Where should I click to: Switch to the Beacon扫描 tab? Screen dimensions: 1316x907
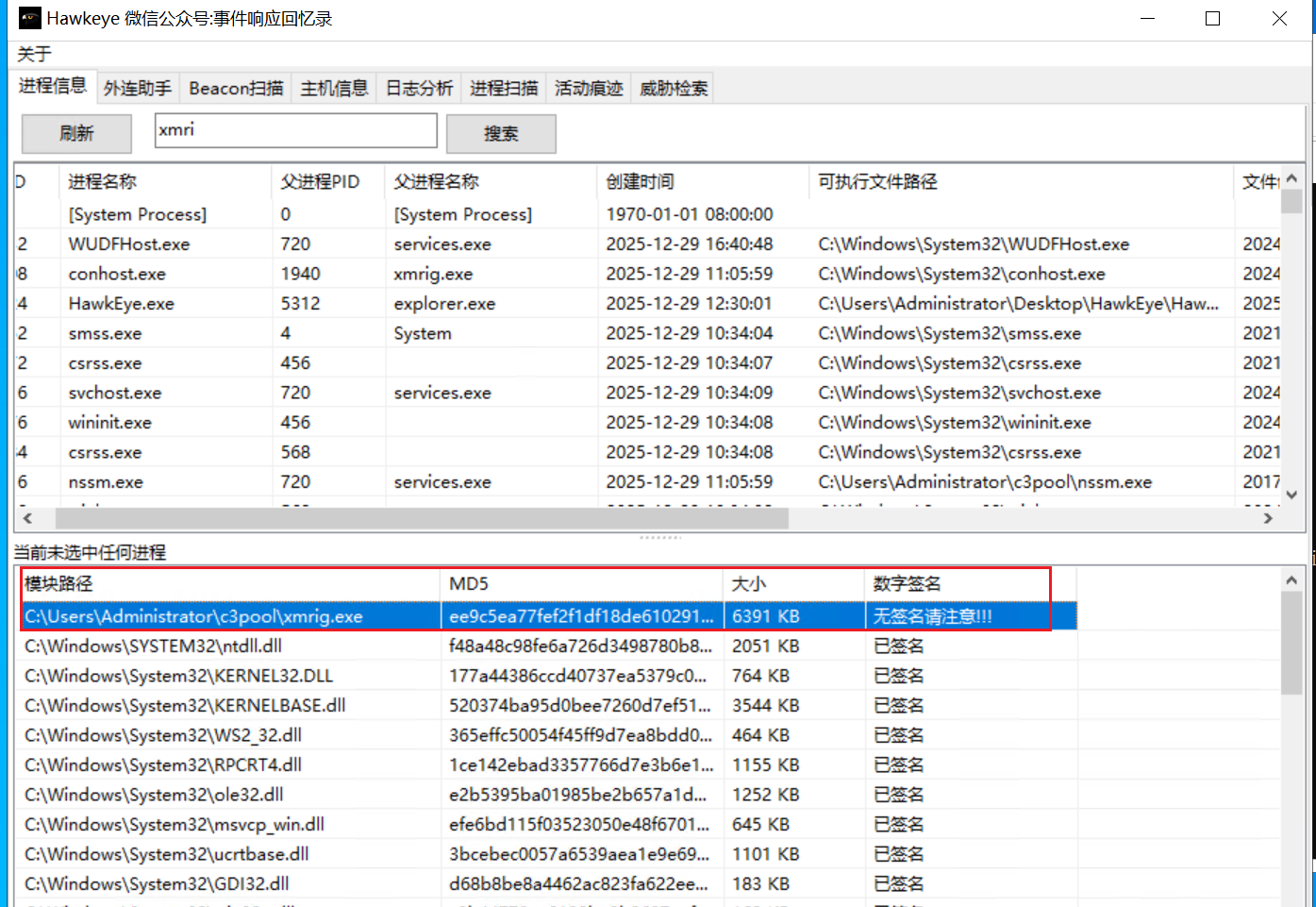point(236,88)
